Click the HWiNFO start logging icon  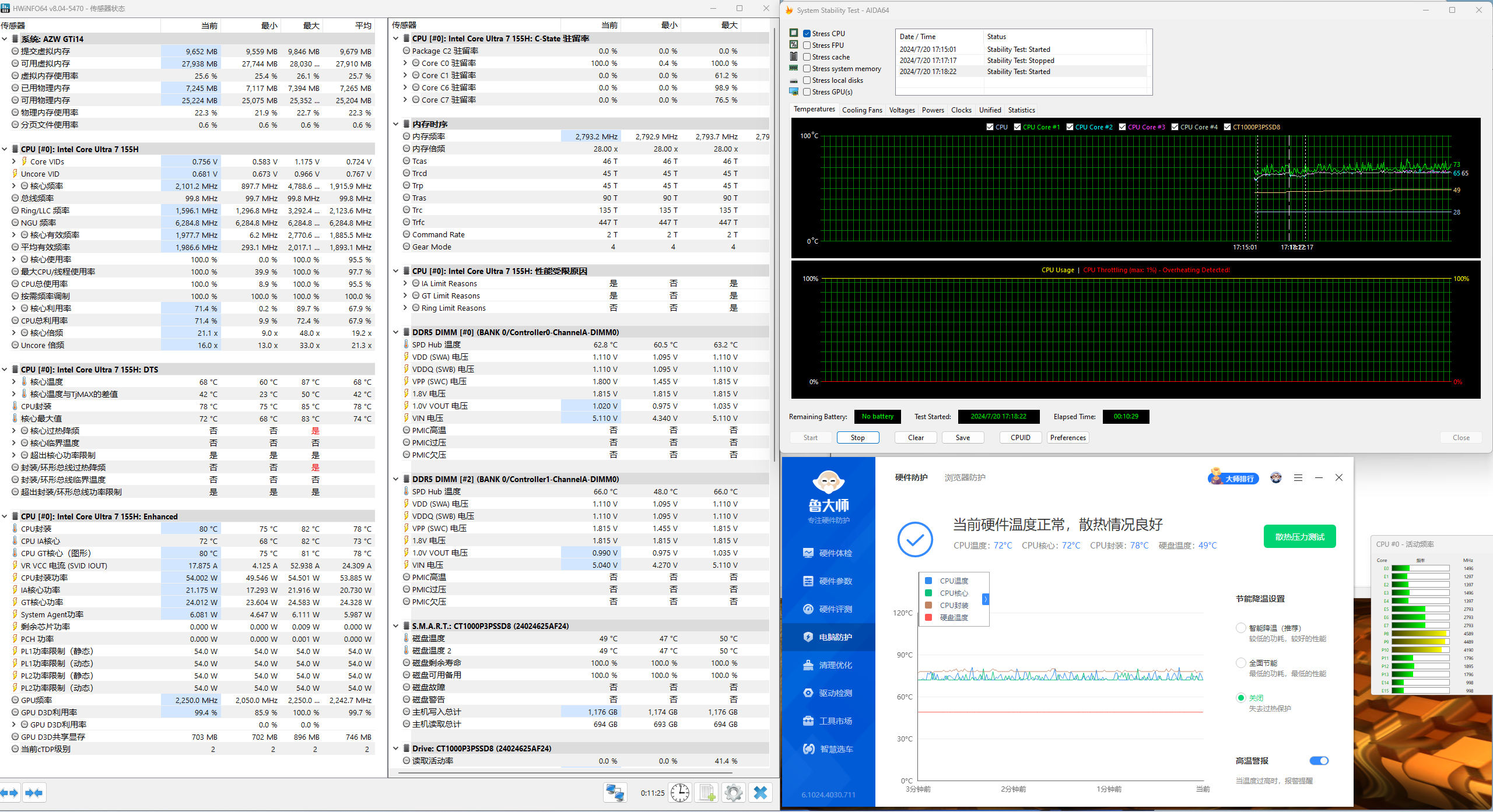(707, 793)
